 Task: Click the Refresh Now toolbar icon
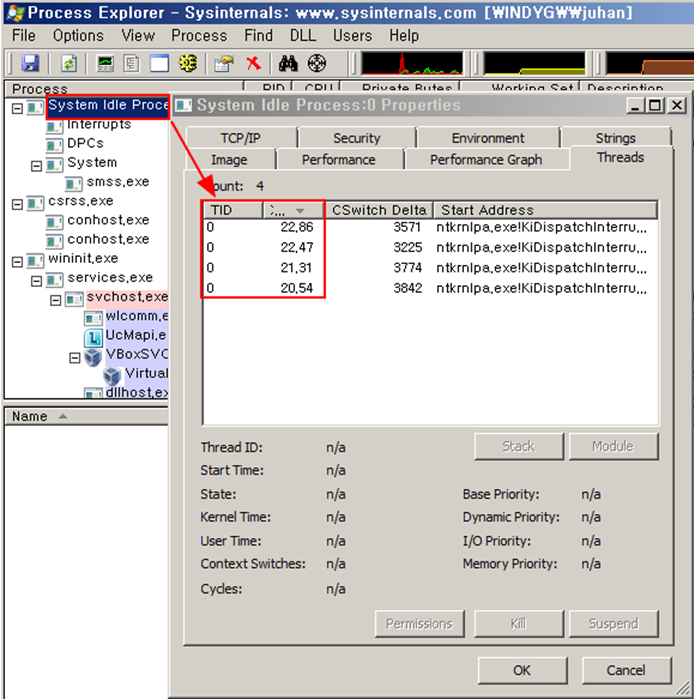click(69, 63)
